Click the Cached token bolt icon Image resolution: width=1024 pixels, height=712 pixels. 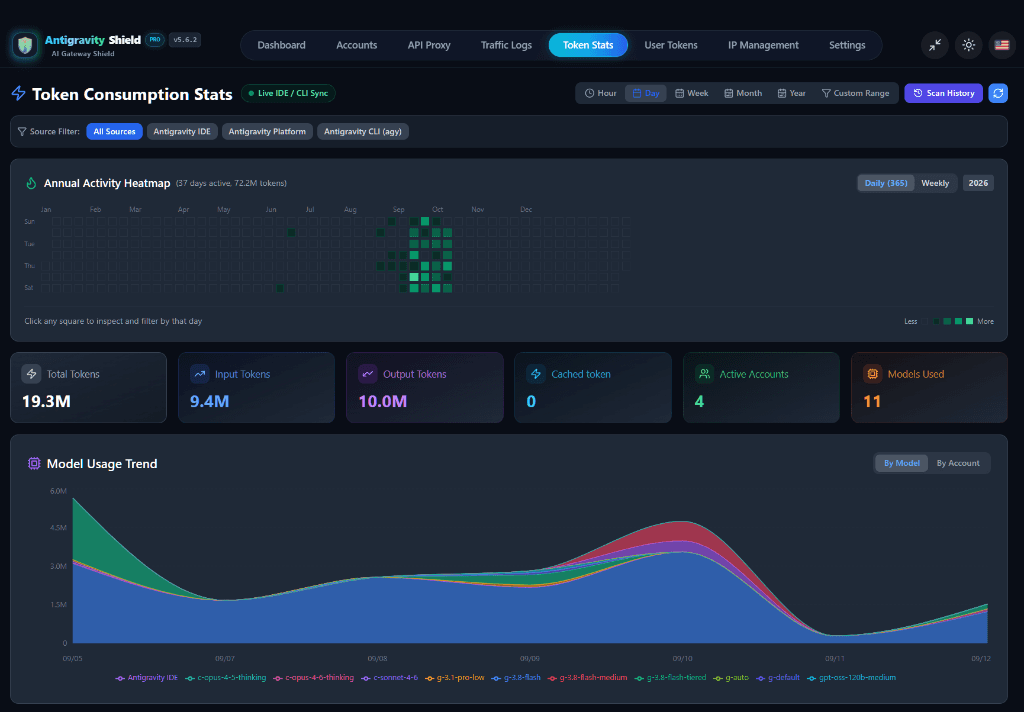536,374
